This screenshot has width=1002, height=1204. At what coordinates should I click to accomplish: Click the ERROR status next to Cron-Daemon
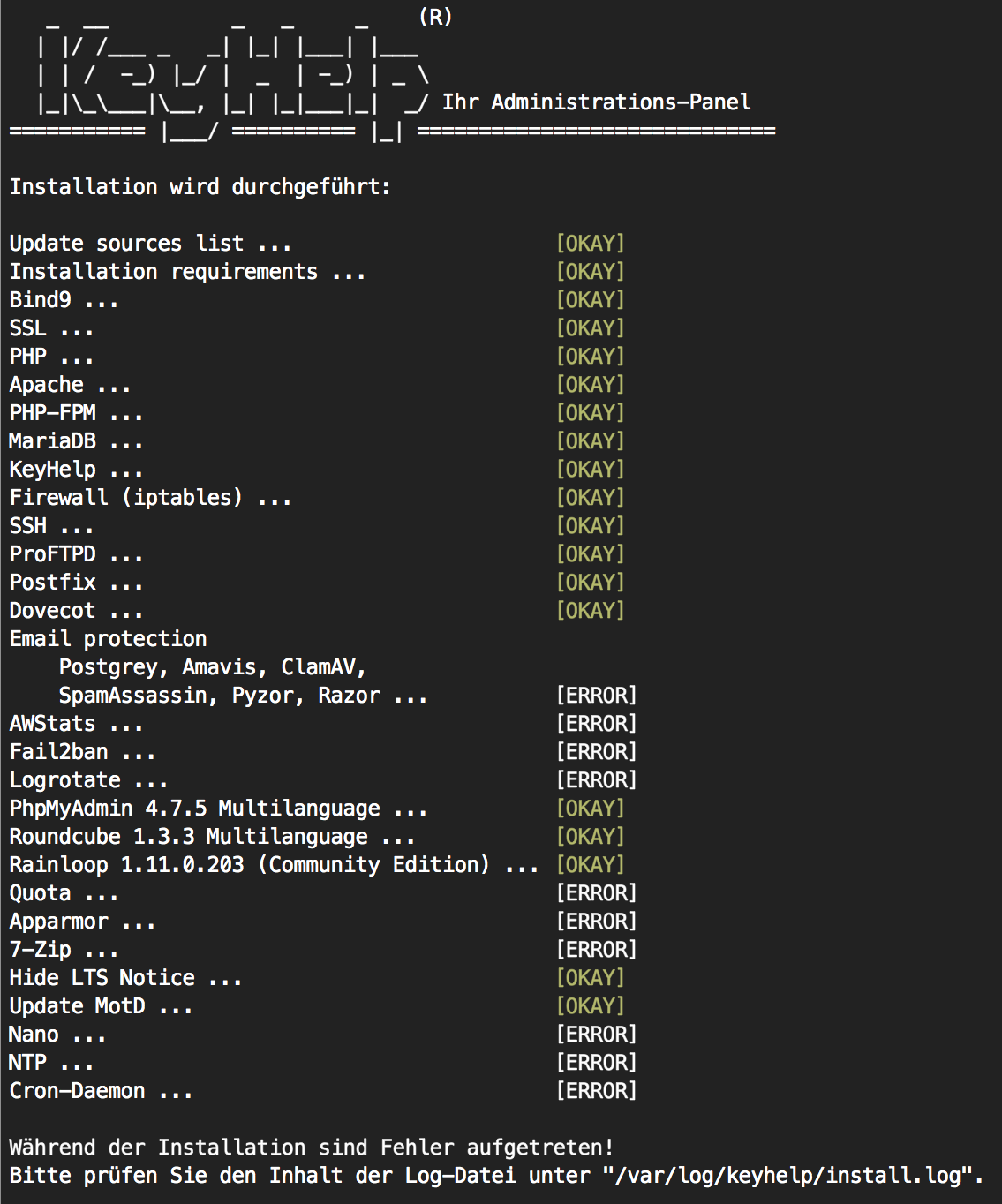[x=596, y=1091]
